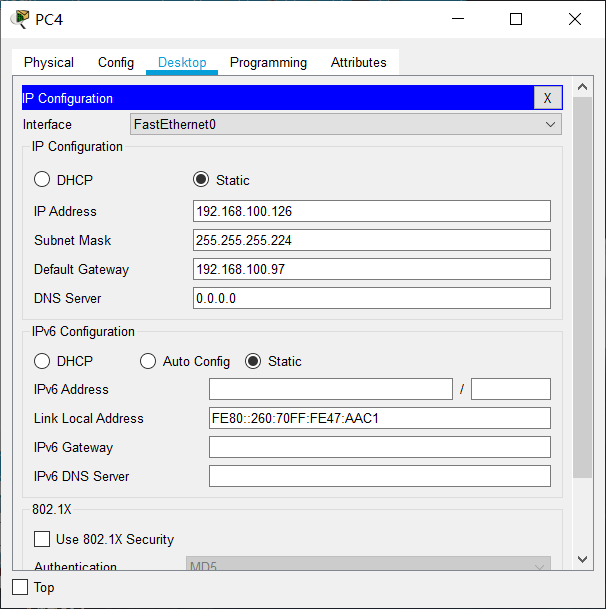Click the scrollbar up arrow
The image size is (606, 609).
click(582, 87)
